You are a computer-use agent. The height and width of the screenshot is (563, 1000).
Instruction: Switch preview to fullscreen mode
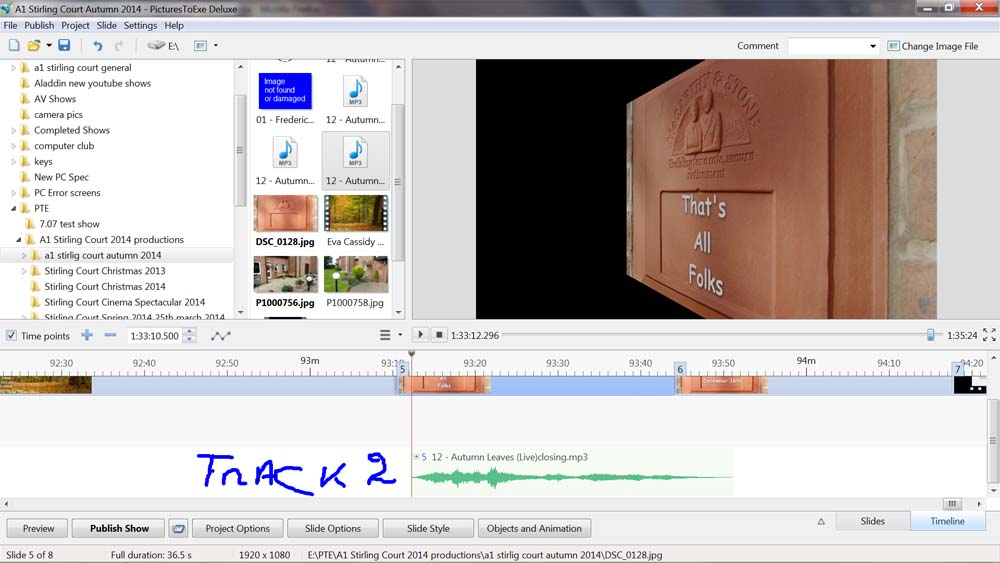989,335
